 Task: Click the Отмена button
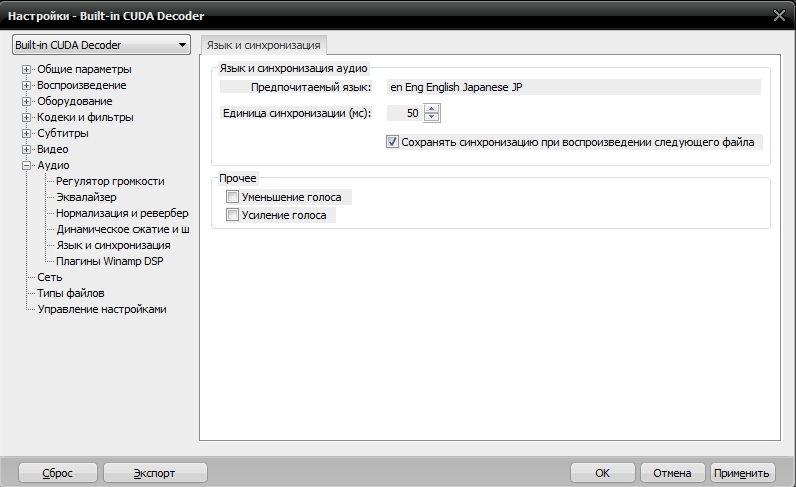coord(672,473)
